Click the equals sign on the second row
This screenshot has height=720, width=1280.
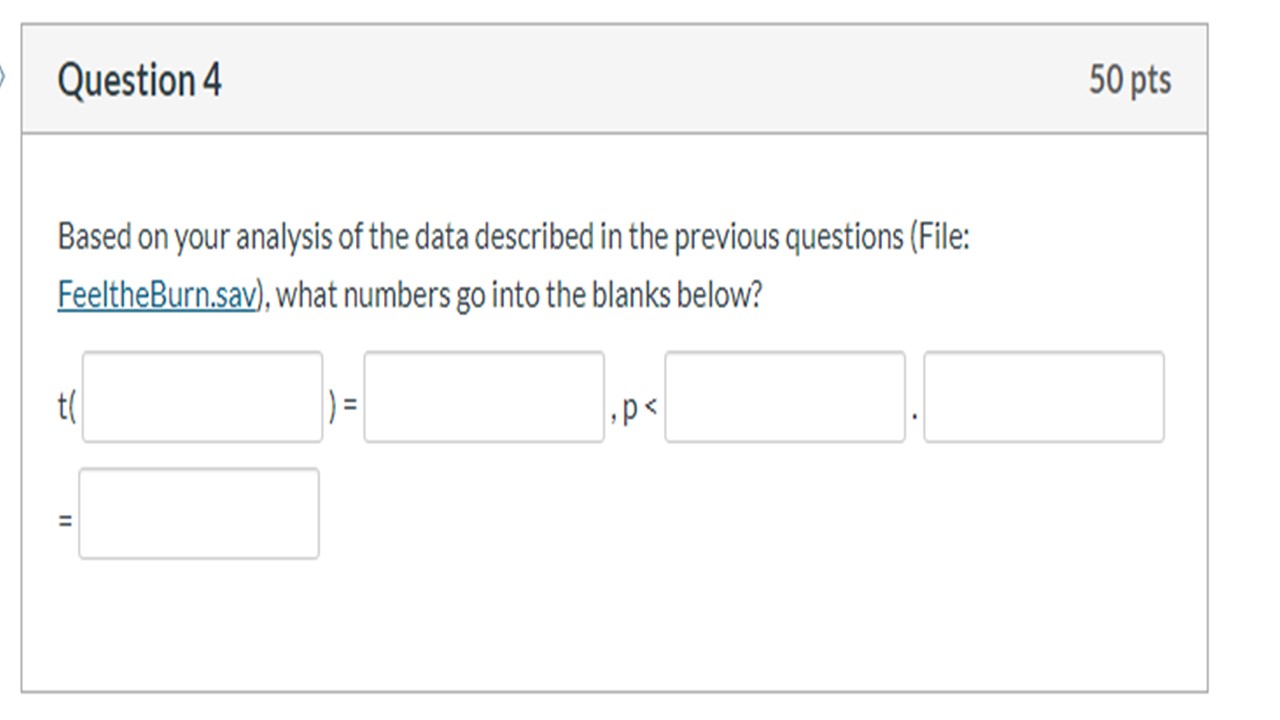click(x=65, y=521)
